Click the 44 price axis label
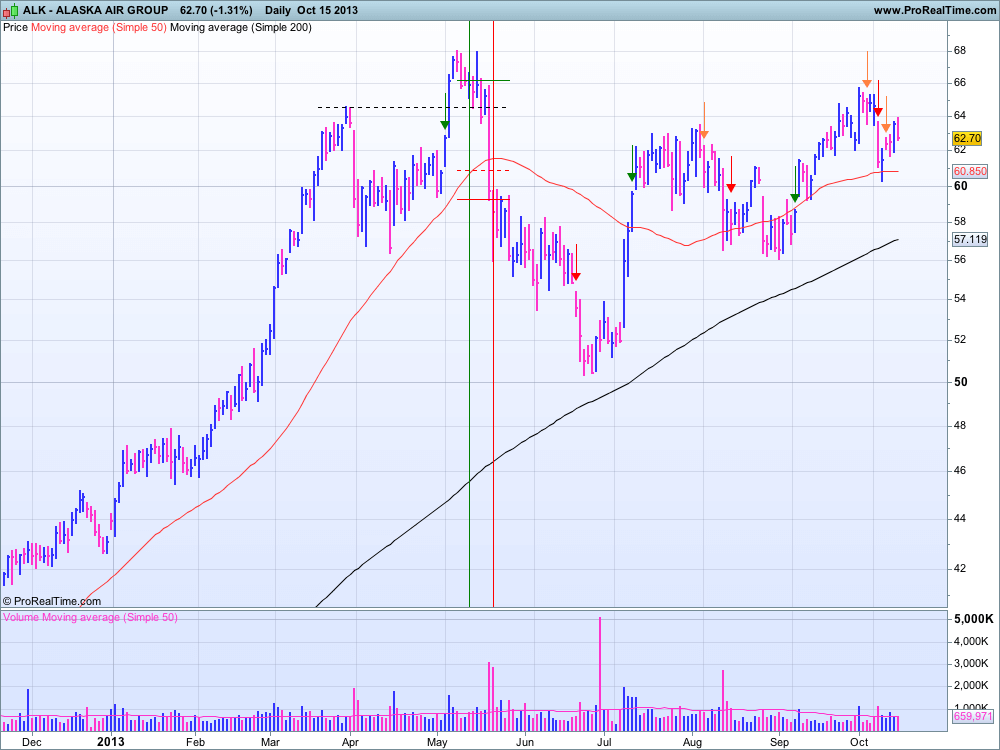Viewport: 1000px width, 750px height. [960, 518]
